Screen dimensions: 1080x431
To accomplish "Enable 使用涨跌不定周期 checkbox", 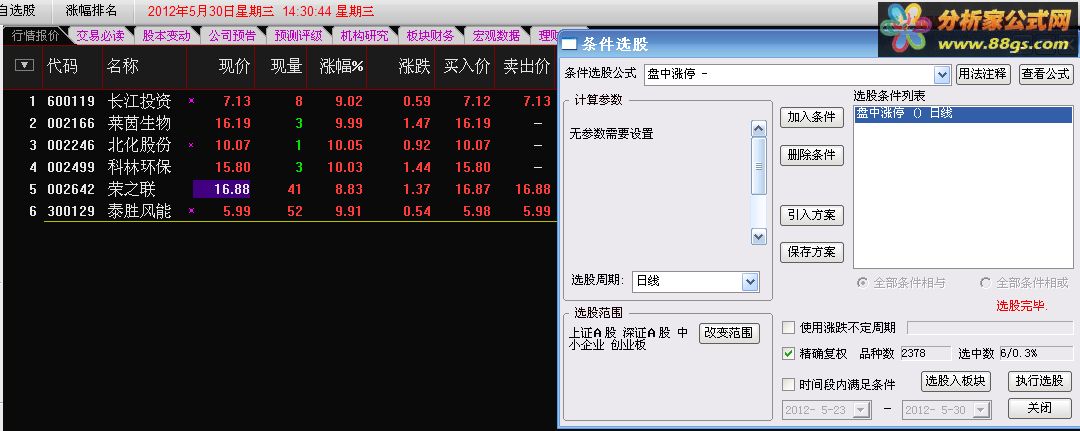I will [789, 327].
